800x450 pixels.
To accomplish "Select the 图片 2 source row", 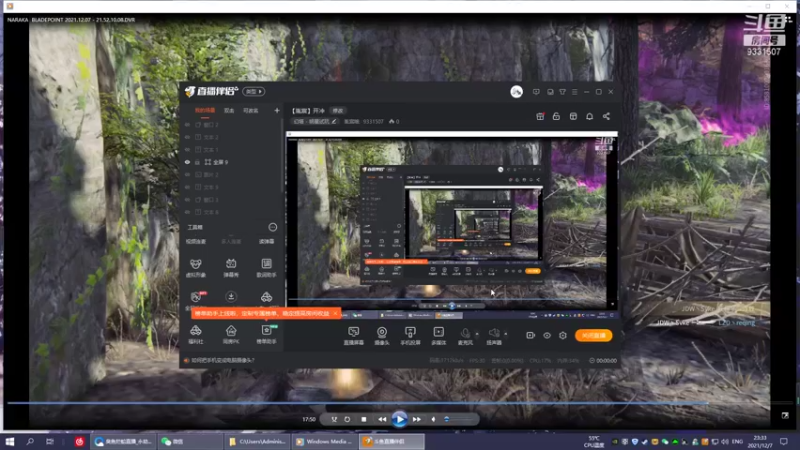I will [x=231, y=174].
